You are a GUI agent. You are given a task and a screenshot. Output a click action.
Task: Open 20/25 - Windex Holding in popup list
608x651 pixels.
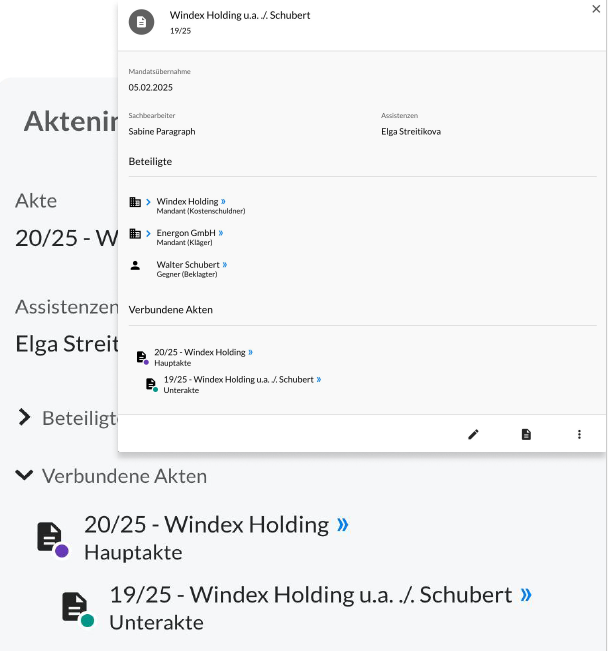point(200,352)
